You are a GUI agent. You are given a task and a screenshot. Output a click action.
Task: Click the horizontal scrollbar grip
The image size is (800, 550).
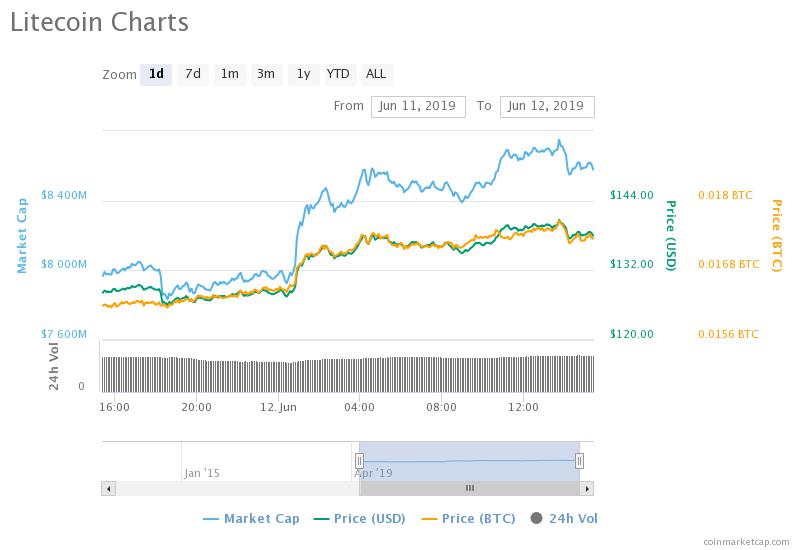tap(469, 488)
